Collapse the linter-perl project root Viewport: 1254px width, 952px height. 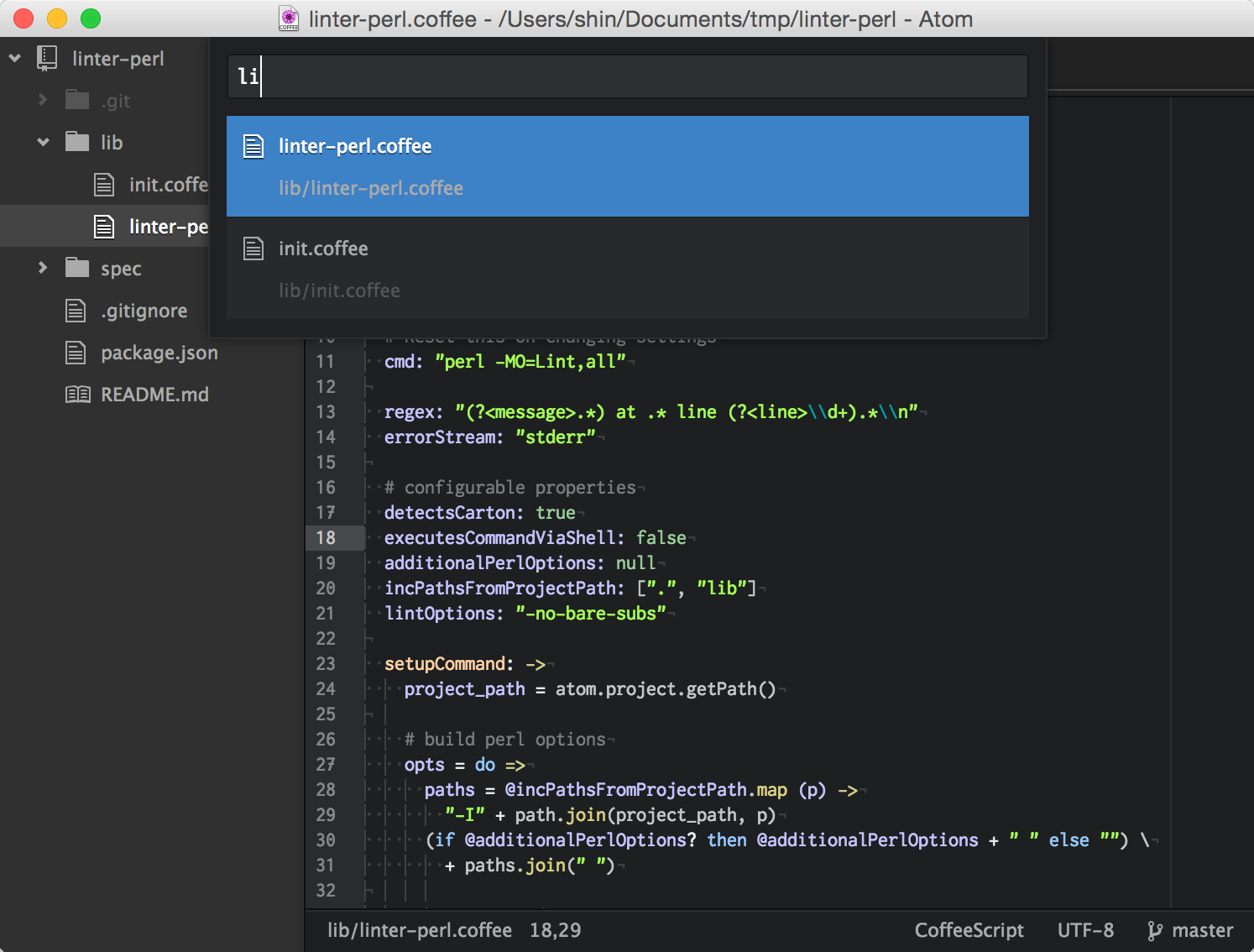[x=15, y=59]
